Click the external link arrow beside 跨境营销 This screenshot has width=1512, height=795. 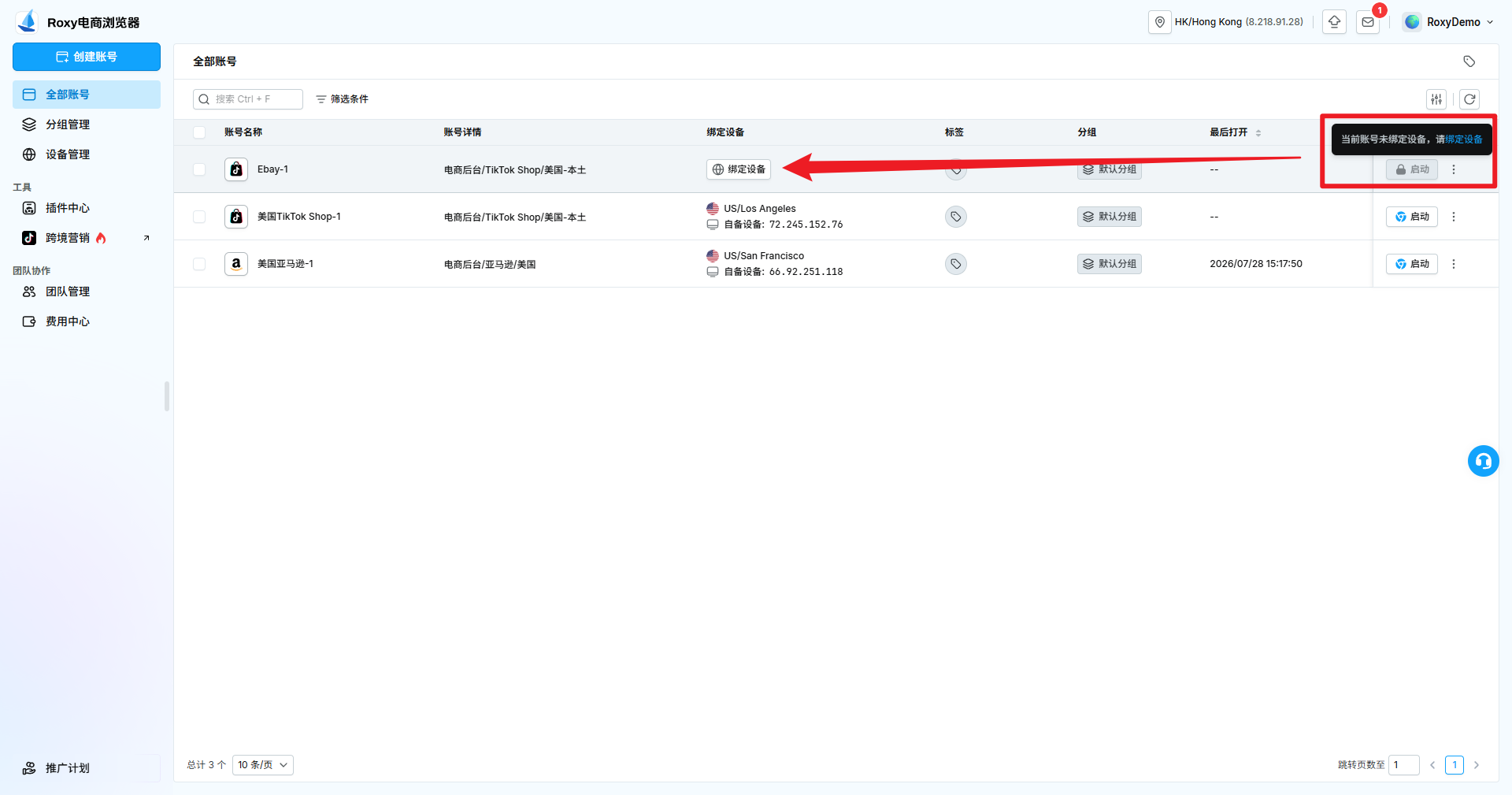coord(146,238)
